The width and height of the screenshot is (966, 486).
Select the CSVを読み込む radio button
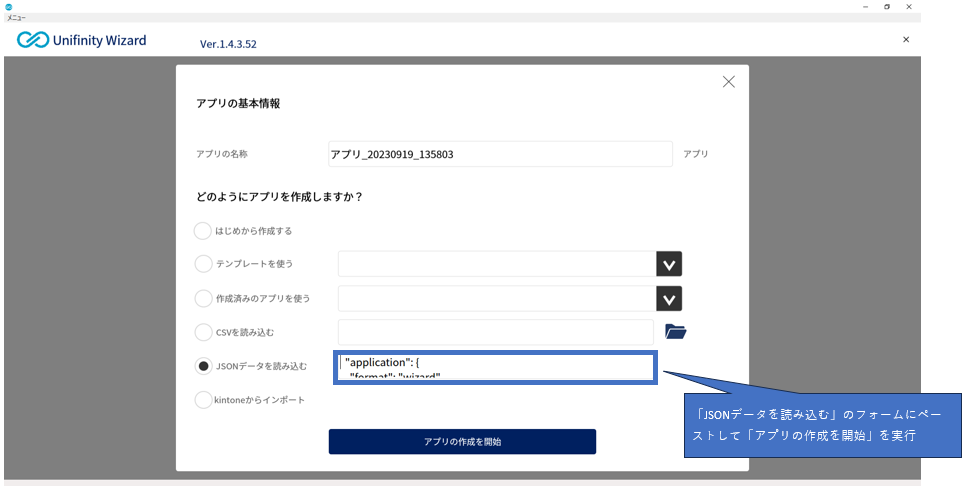[x=203, y=332]
